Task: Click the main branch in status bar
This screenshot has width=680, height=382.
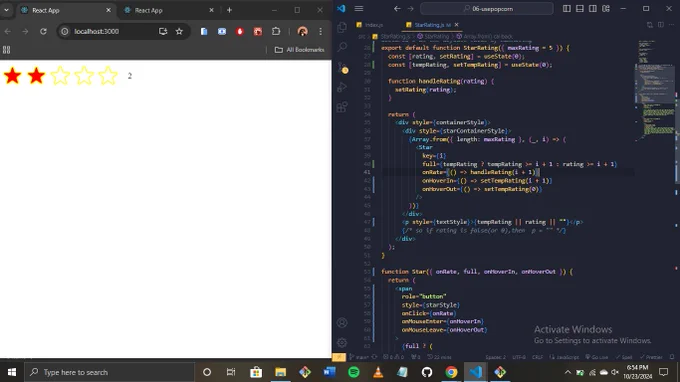Action: [359, 357]
